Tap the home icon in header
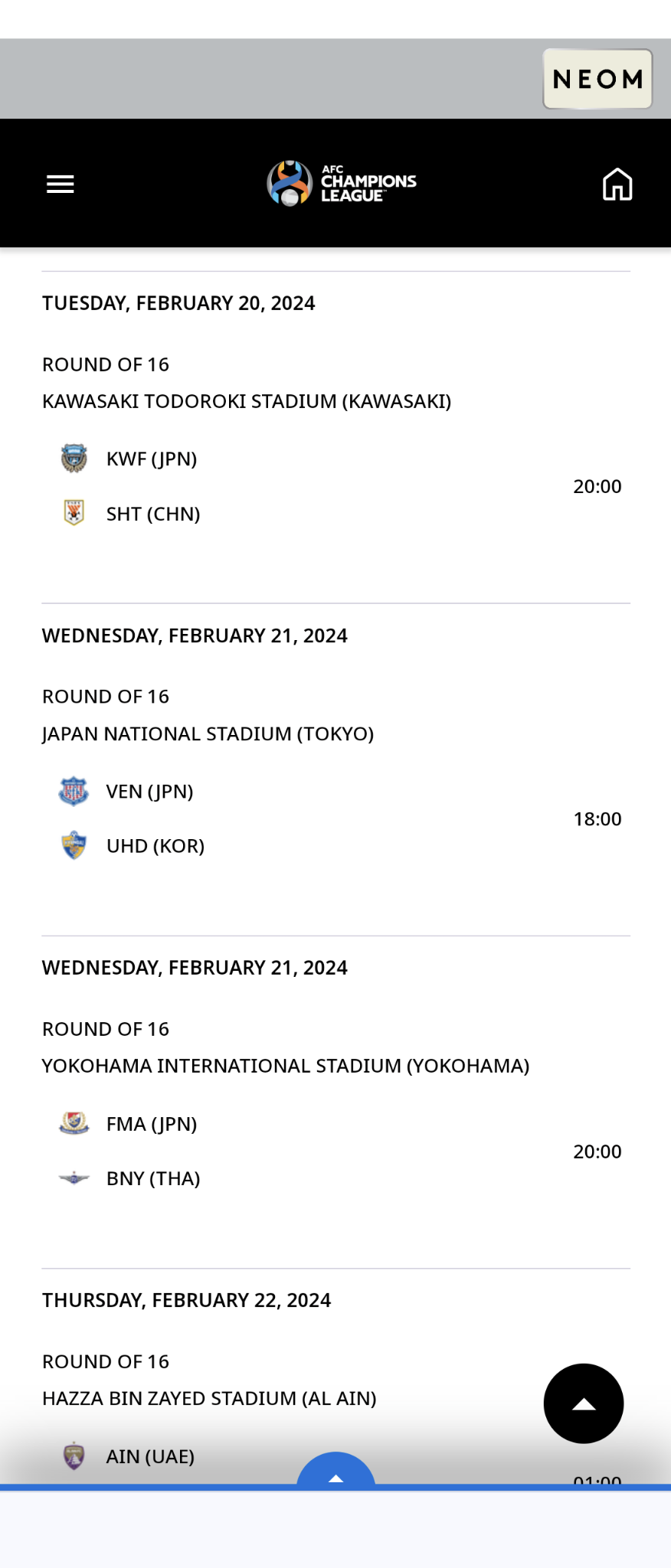This screenshot has width=671, height=1568. pyautogui.click(x=617, y=185)
